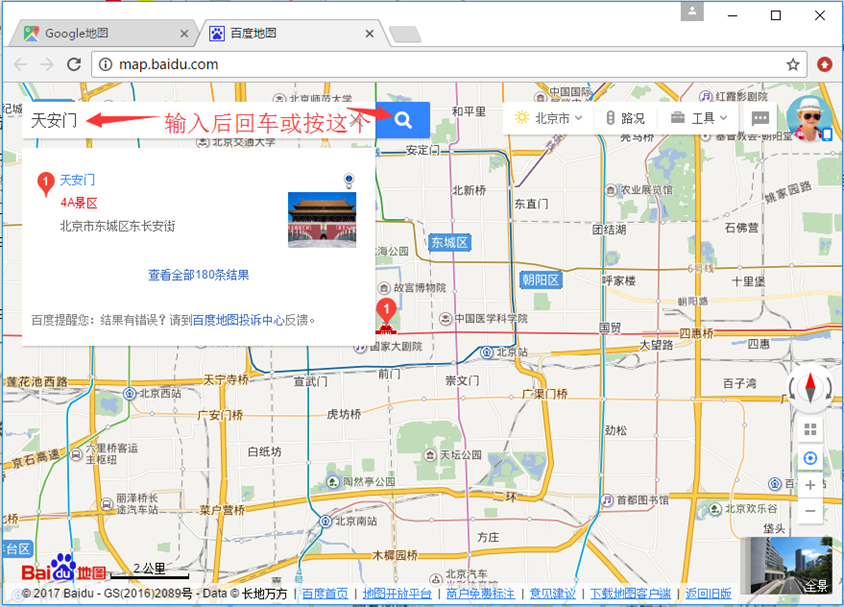844x607 pixels.
Task: Toggle the 路况 traffic layer
Action: pyautogui.click(x=625, y=118)
